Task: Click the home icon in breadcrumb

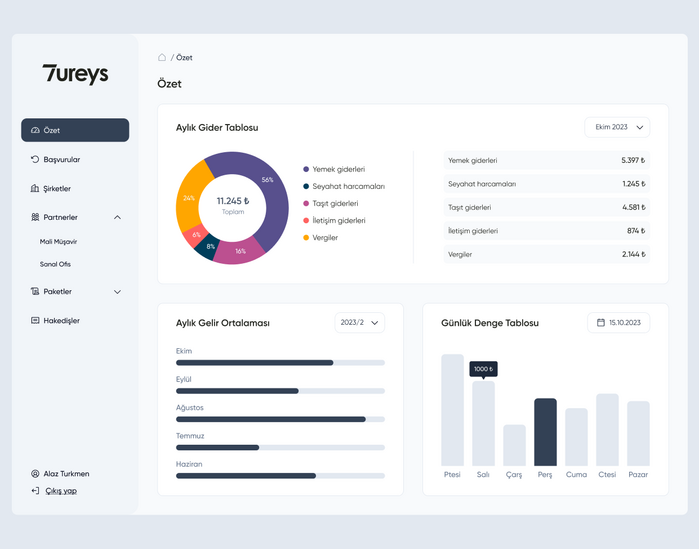Action: pyautogui.click(x=162, y=58)
